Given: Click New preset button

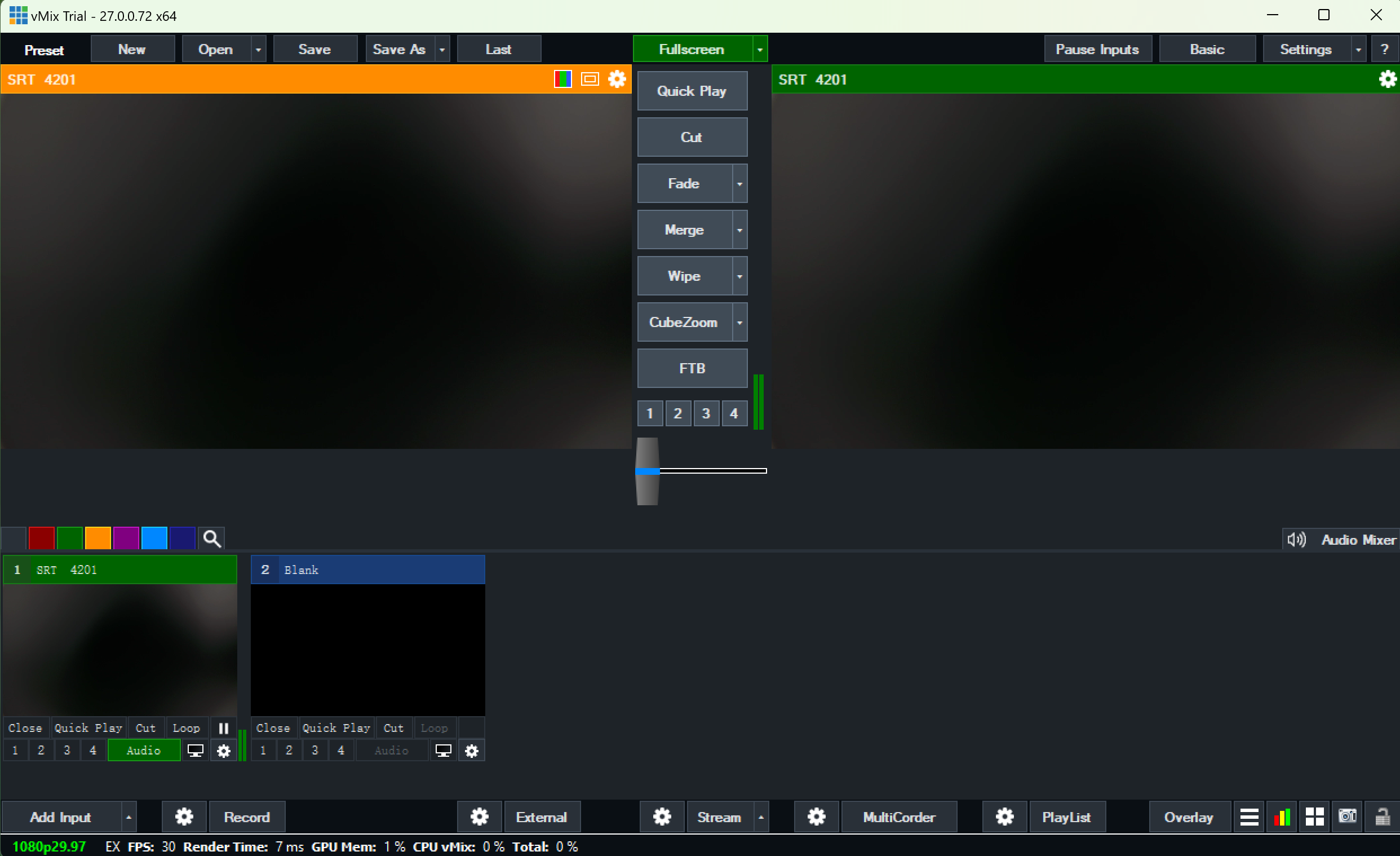Looking at the screenshot, I should (132, 50).
